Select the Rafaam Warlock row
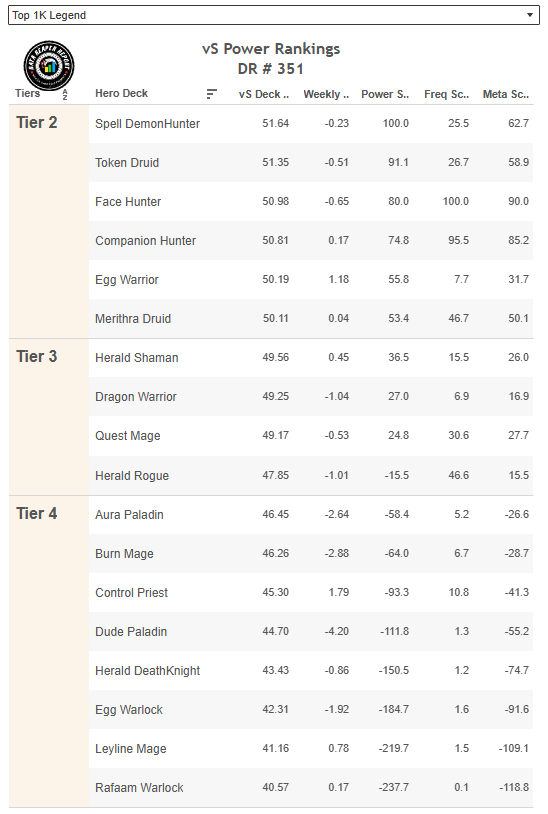This screenshot has height=814, width=548. pos(311,788)
